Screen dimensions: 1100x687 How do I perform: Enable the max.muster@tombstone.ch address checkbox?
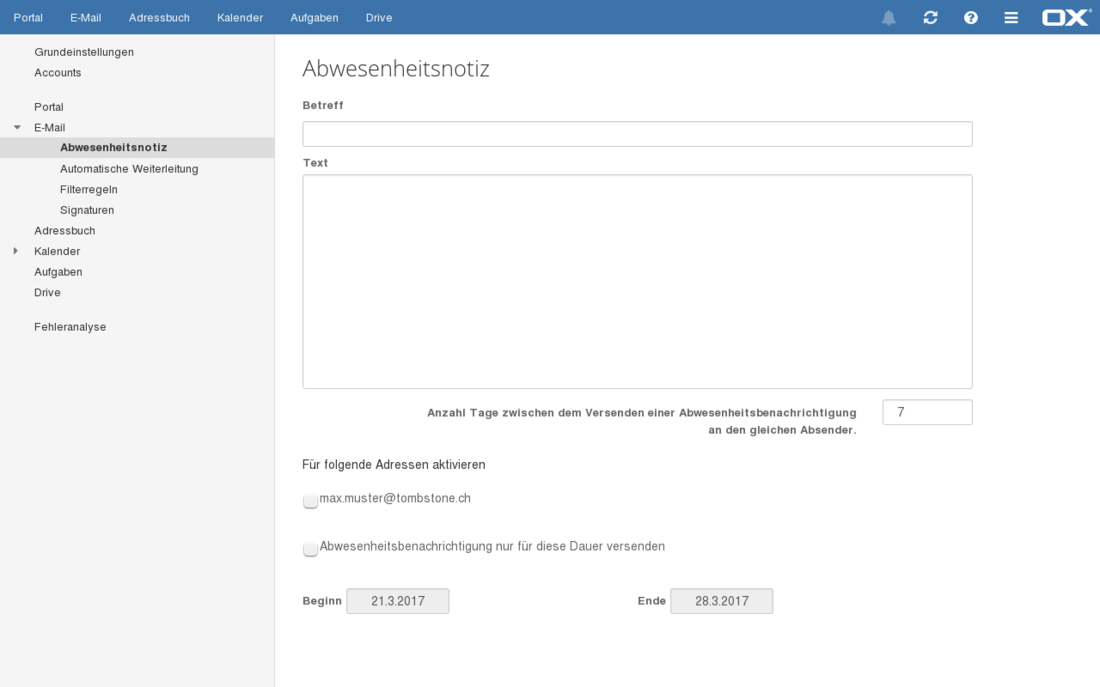311,500
